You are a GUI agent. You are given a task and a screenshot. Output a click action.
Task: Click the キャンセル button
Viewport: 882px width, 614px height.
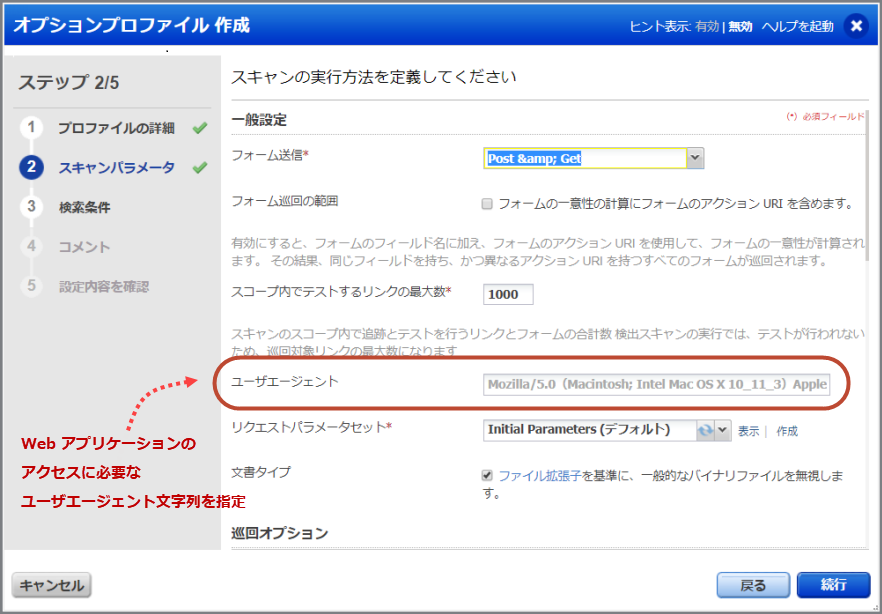click(50, 585)
